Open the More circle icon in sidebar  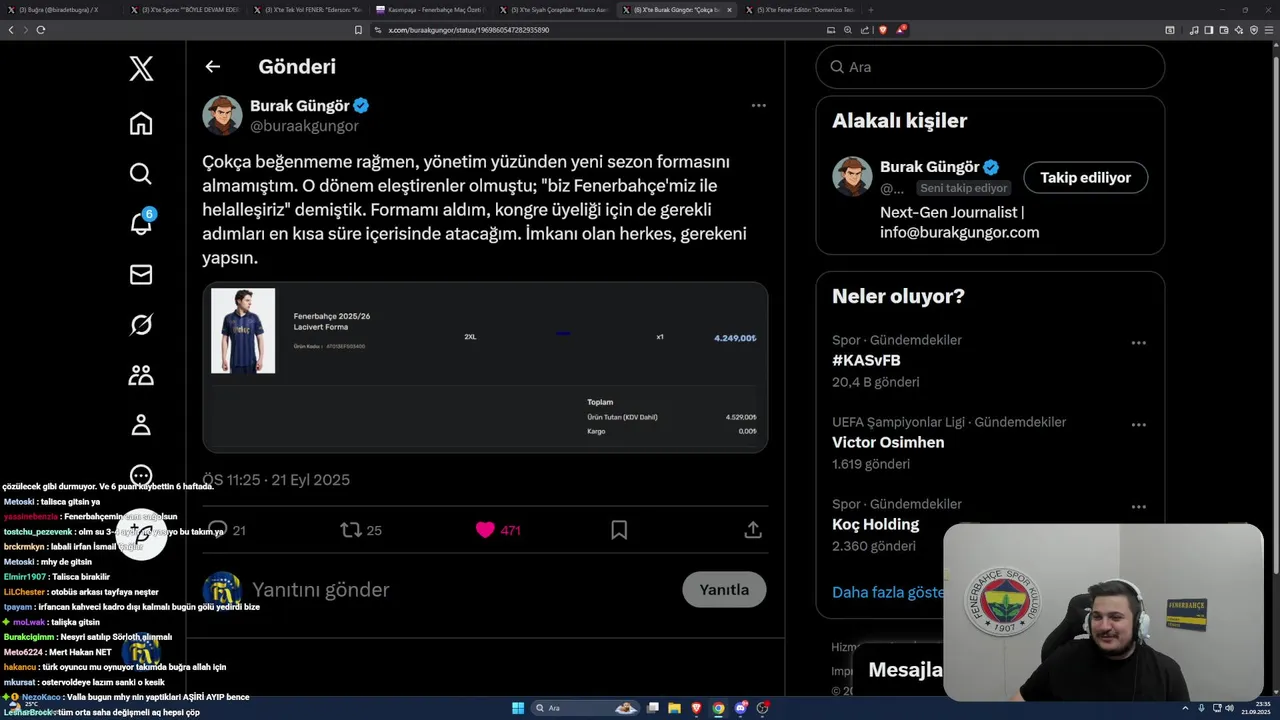pyautogui.click(x=141, y=476)
